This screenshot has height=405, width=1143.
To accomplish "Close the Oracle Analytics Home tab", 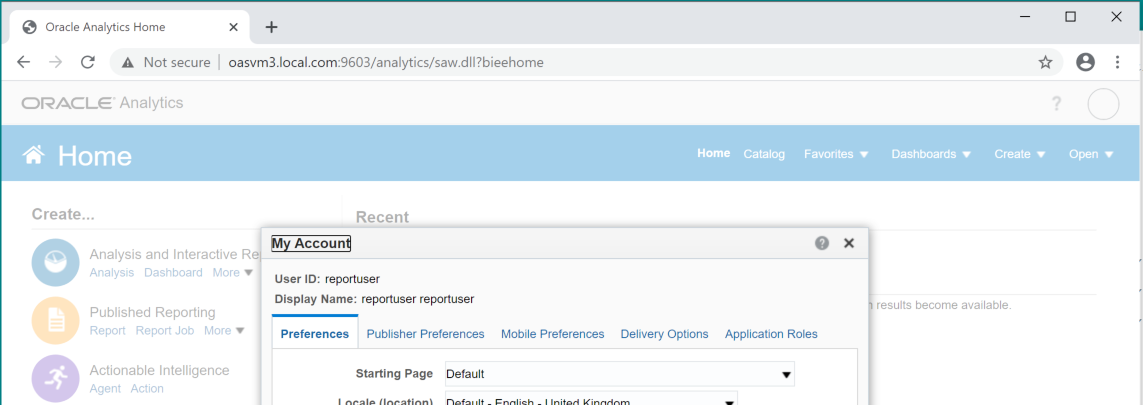I will [x=233, y=27].
